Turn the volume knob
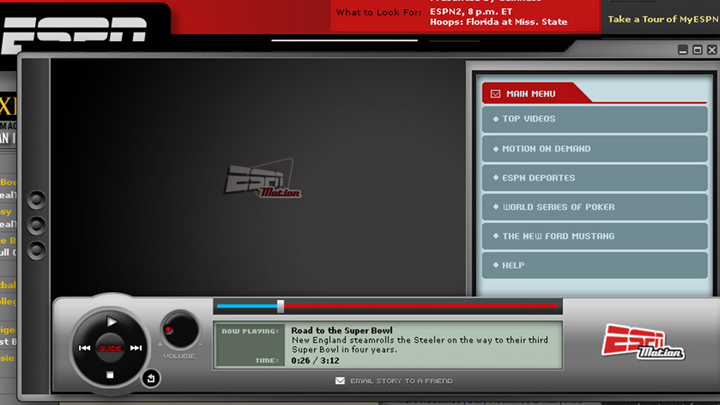The height and width of the screenshot is (405, 720). click(180, 330)
